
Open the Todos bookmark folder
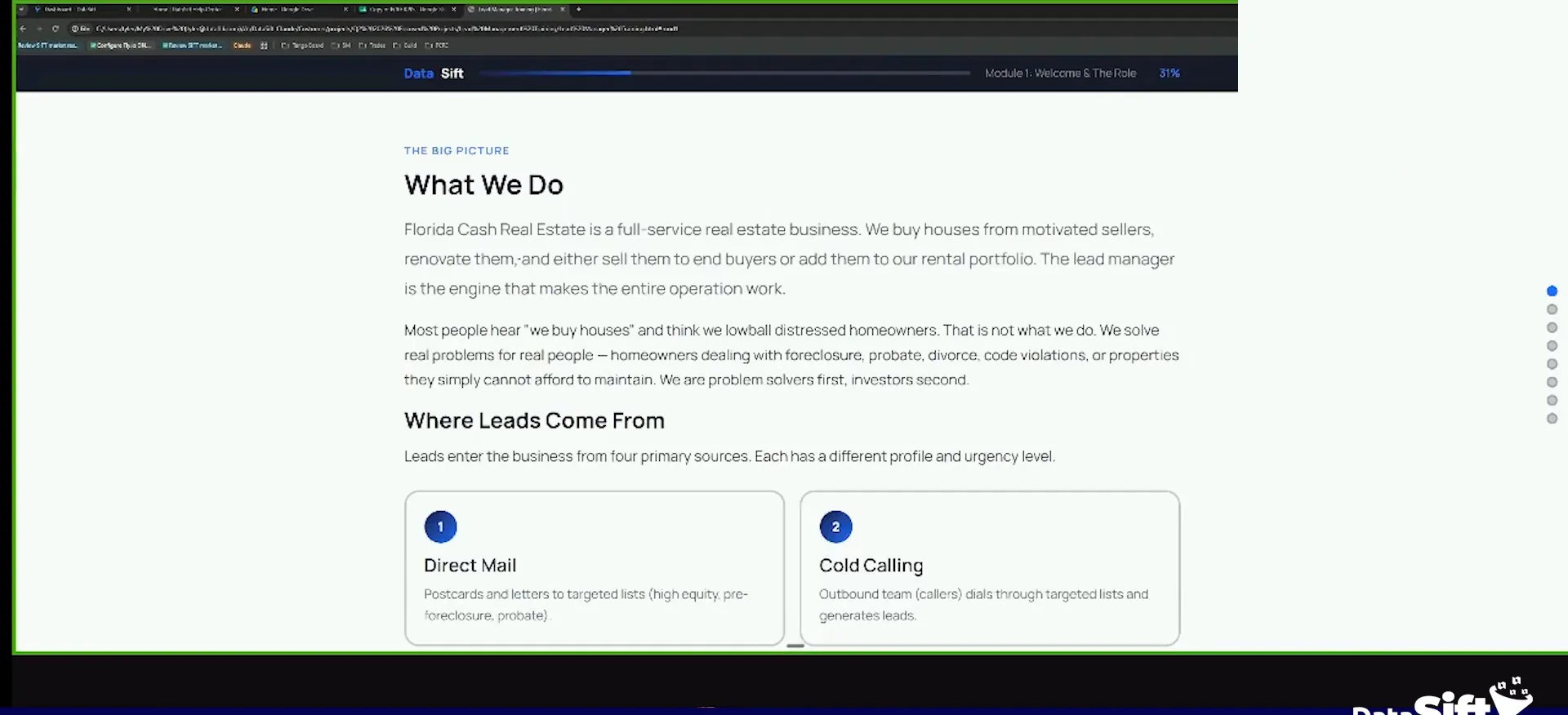point(372,46)
